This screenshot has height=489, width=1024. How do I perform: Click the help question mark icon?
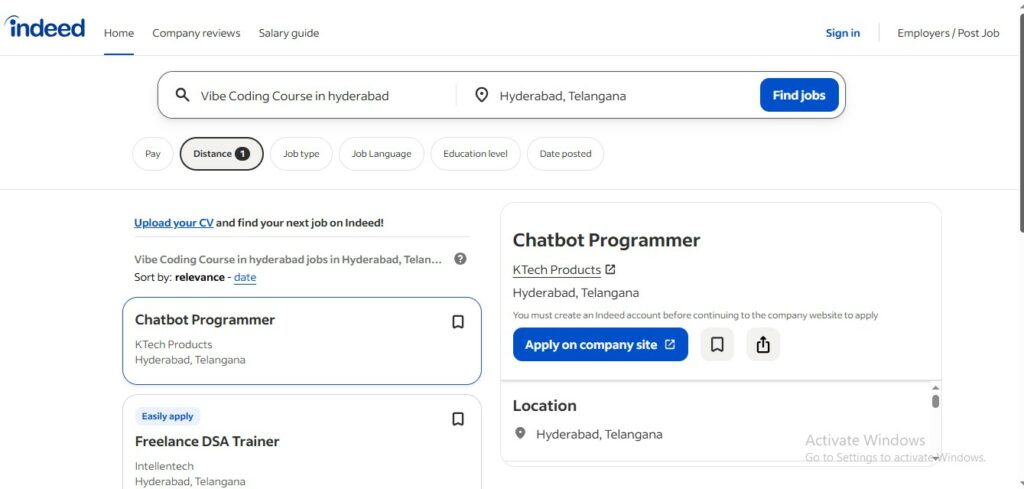tap(460, 259)
